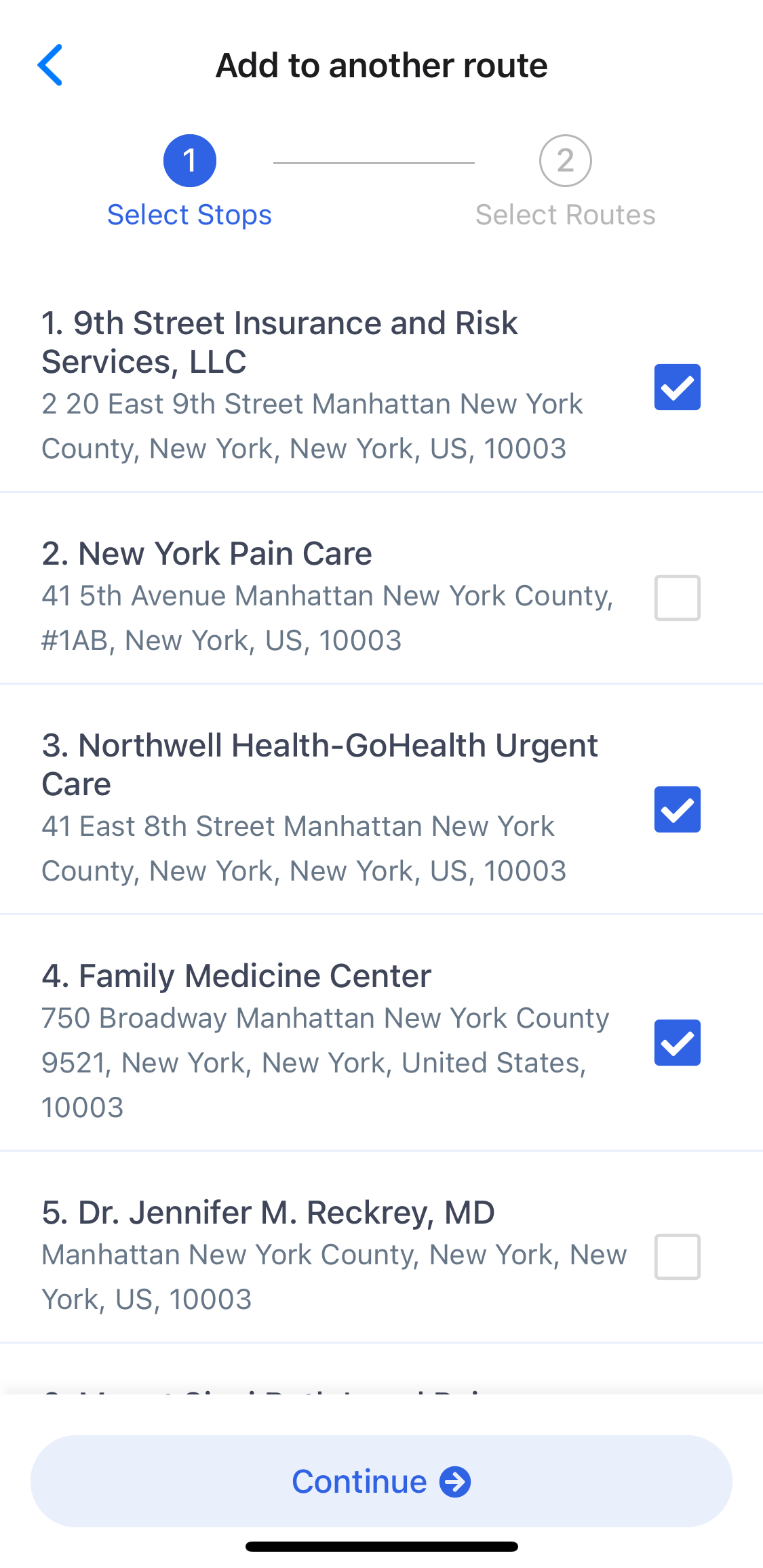
Task: Tap the Northwell Health-GoHealth Urgent Care title
Action: click(x=319, y=765)
